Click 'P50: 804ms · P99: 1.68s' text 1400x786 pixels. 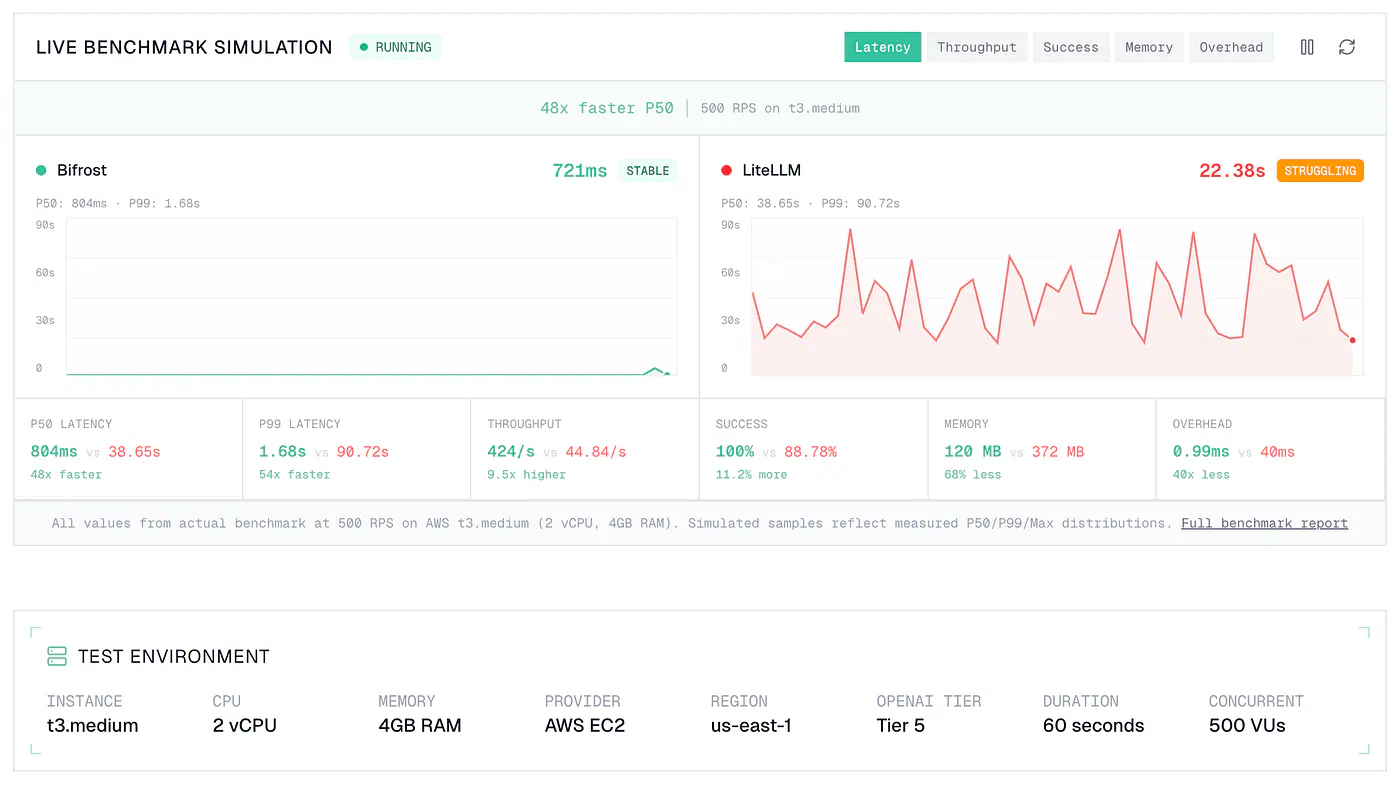[118, 203]
